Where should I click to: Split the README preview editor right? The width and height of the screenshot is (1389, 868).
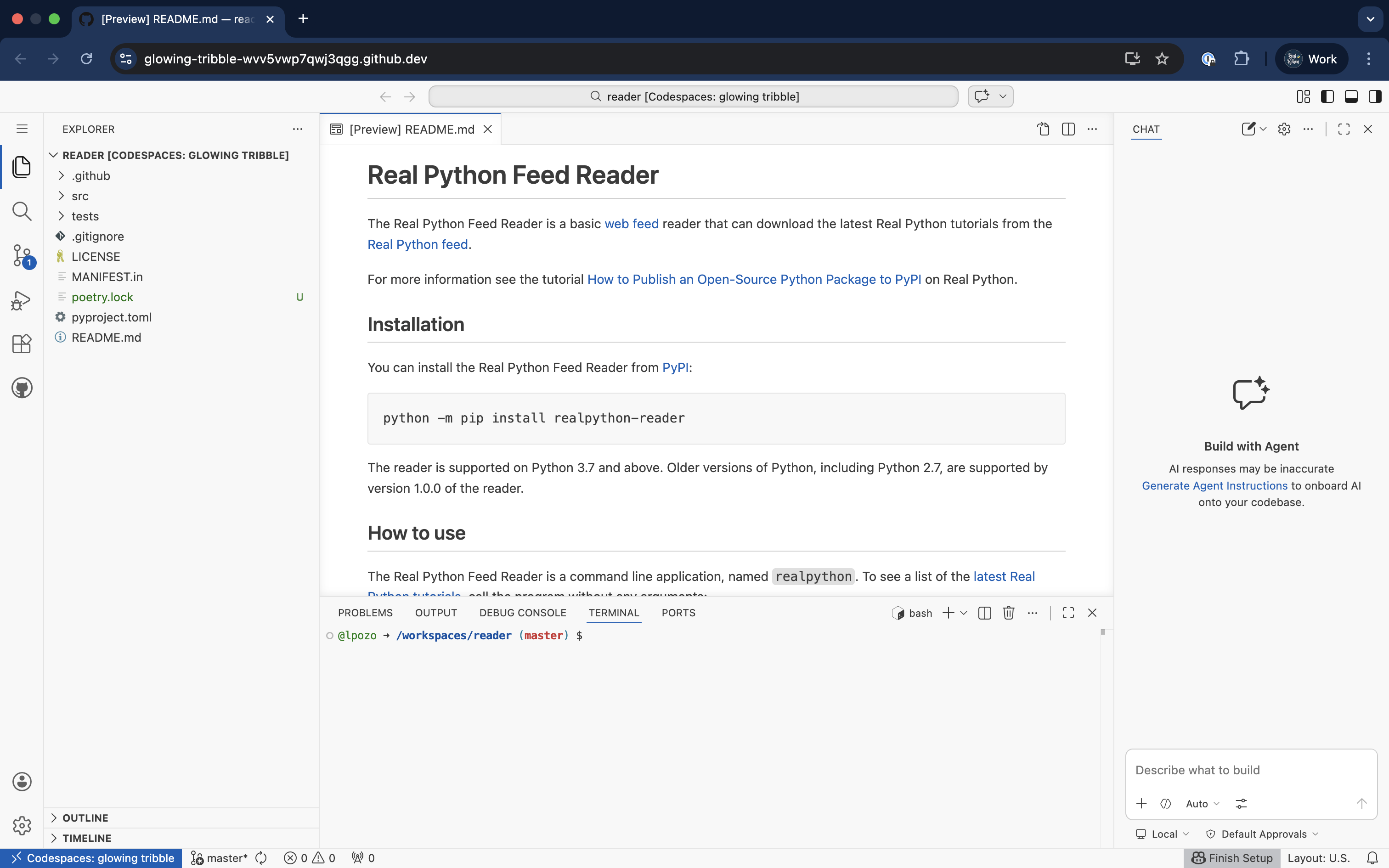coord(1068,129)
